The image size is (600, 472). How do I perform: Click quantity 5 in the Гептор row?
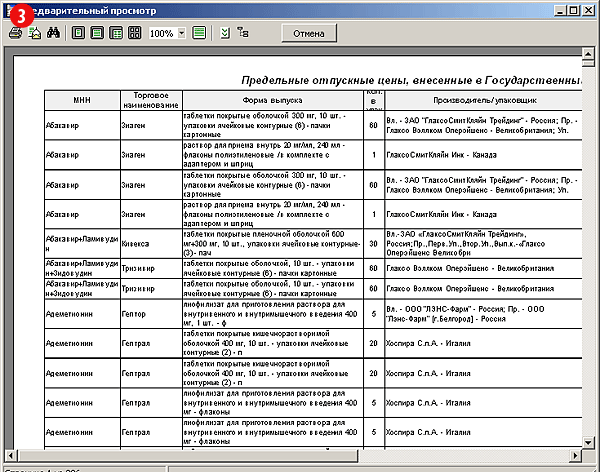[373, 314]
